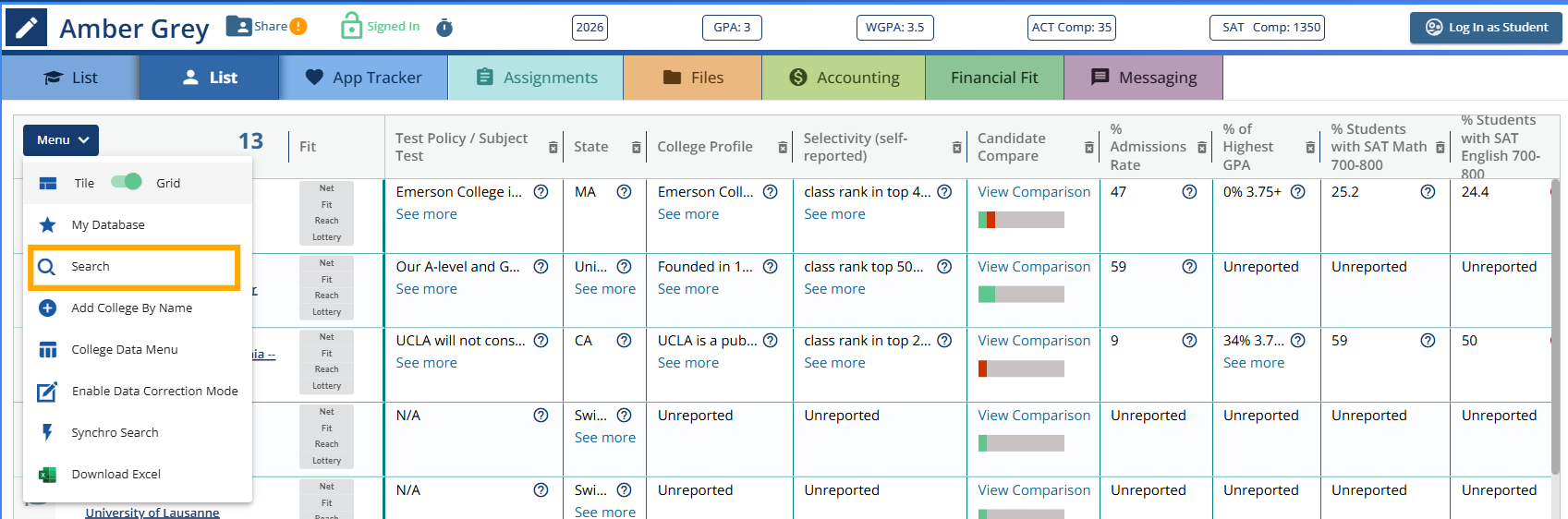Click the comparison bar in admissions rate 59 row

1021,294
